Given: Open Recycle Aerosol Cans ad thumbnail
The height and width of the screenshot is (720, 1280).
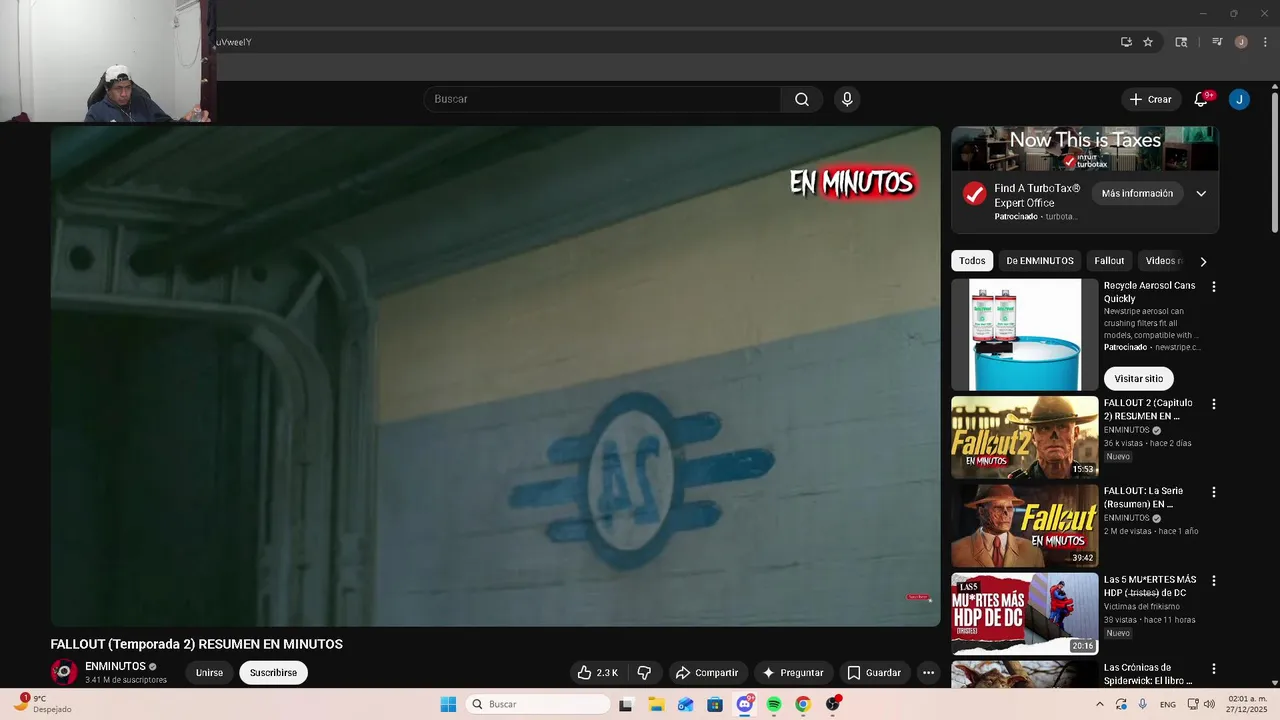Looking at the screenshot, I should click(1025, 335).
